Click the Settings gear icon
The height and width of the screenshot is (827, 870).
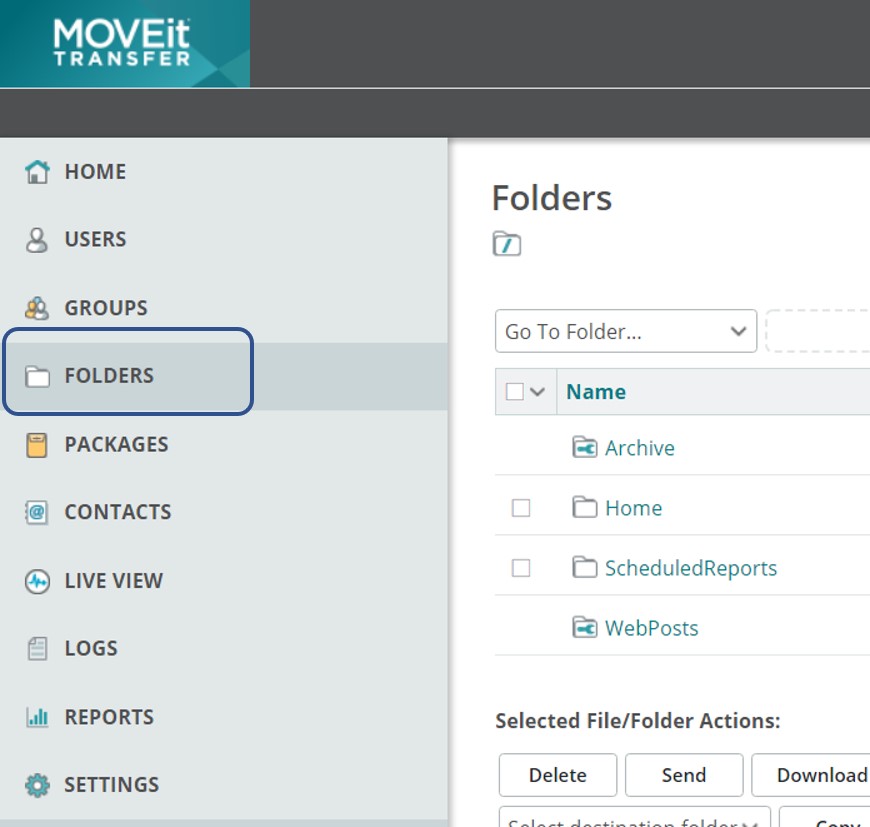pyautogui.click(x=37, y=785)
